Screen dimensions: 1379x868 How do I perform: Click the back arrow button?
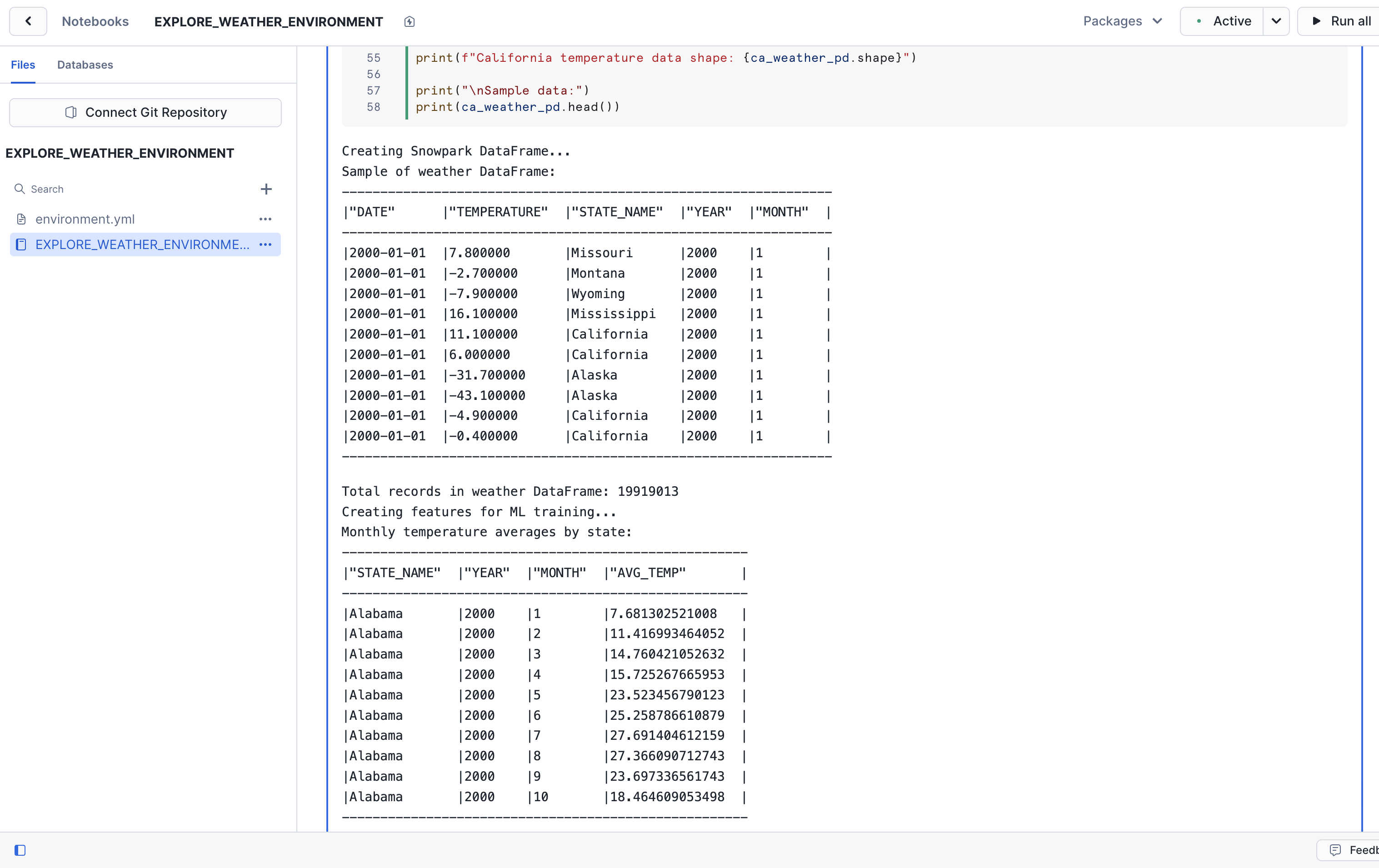[x=28, y=21]
